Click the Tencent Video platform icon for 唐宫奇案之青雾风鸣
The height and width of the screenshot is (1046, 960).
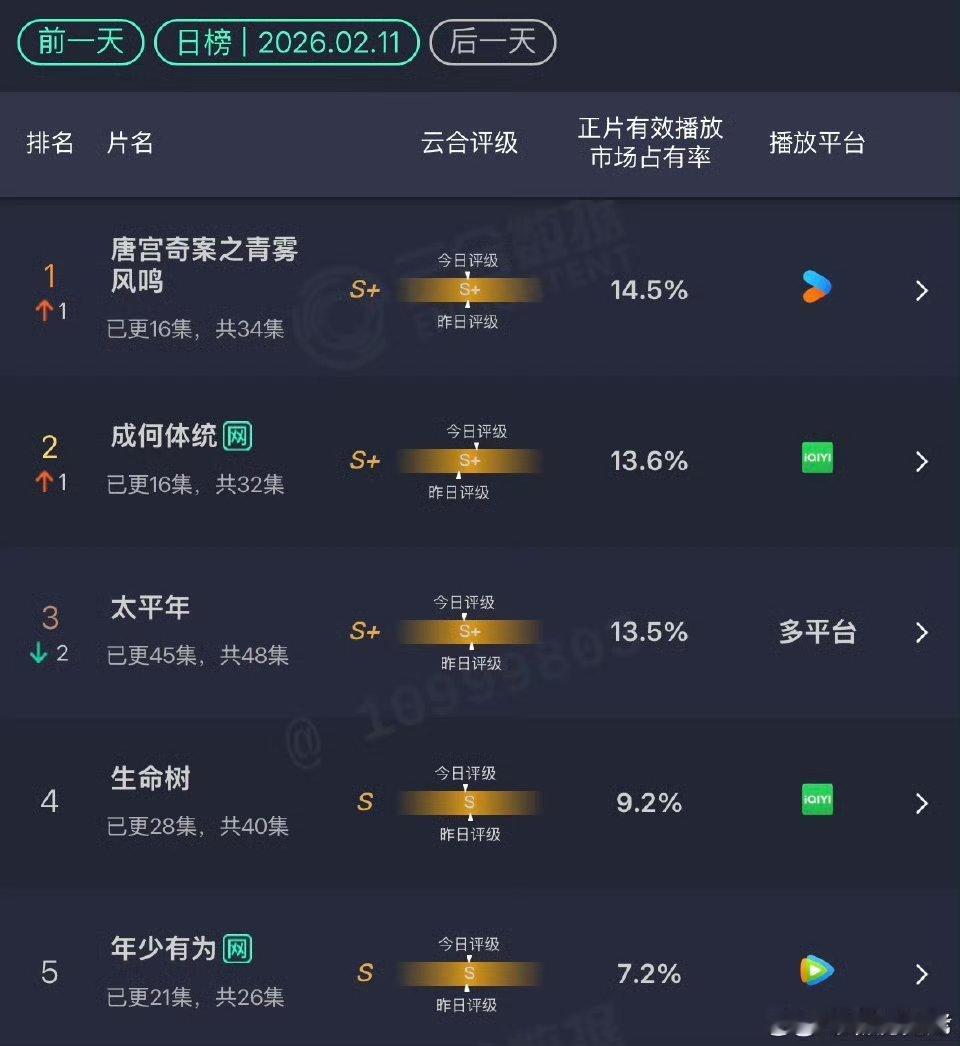(x=816, y=289)
